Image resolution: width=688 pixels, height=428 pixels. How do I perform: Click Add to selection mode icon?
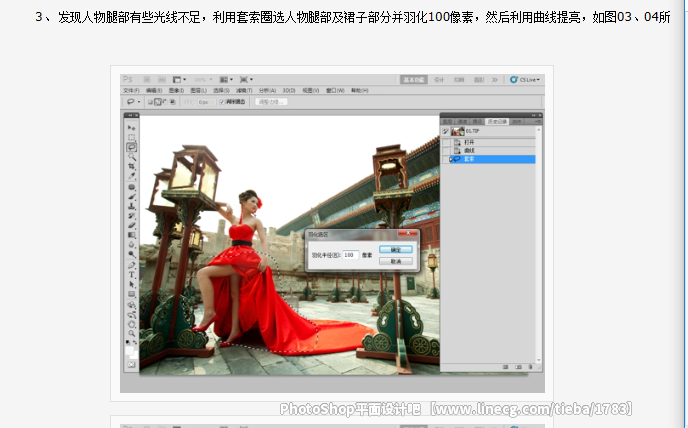158,102
